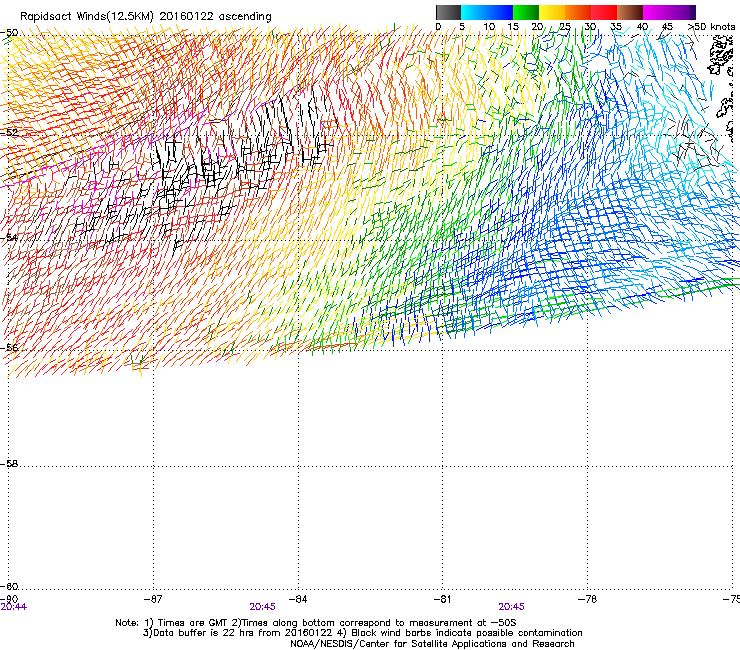Click the -87 longitude axis label
This screenshot has height=650, width=740.
[152, 599]
